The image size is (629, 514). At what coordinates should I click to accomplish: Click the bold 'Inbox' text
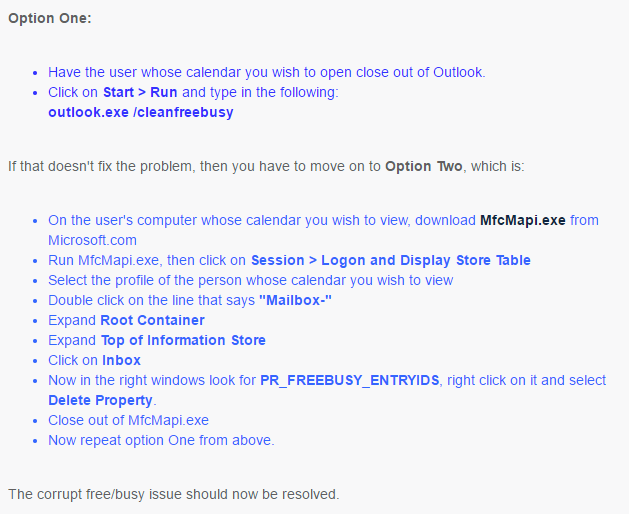122,360
